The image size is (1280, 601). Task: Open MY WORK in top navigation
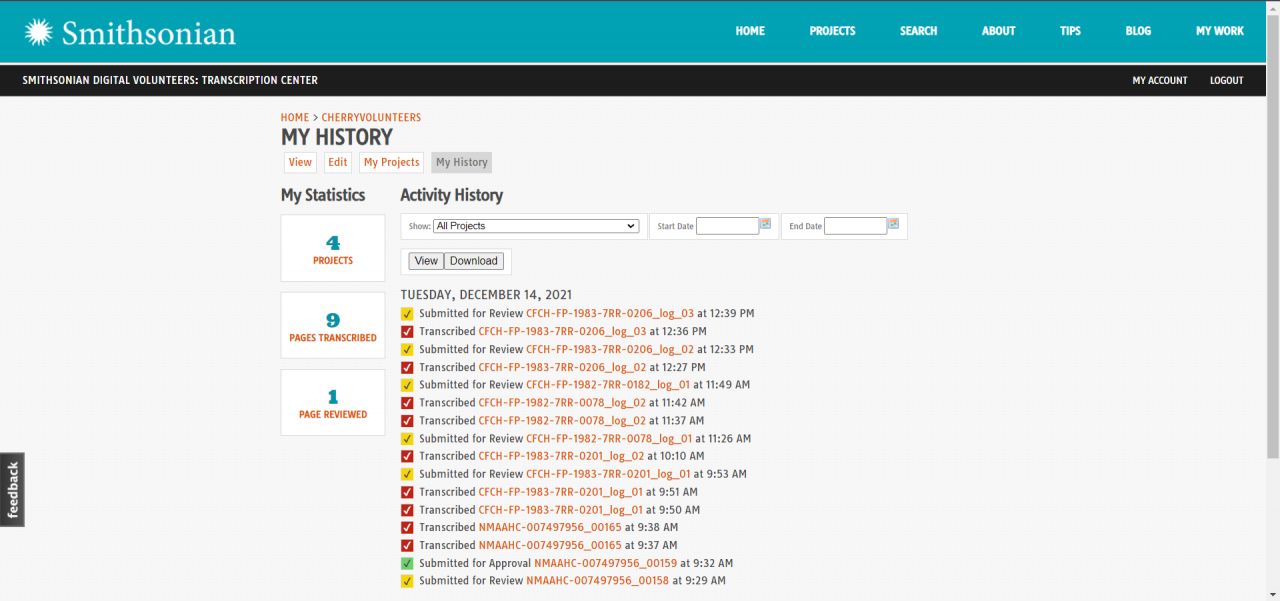pyautogui.click(x=1220, y=31)
